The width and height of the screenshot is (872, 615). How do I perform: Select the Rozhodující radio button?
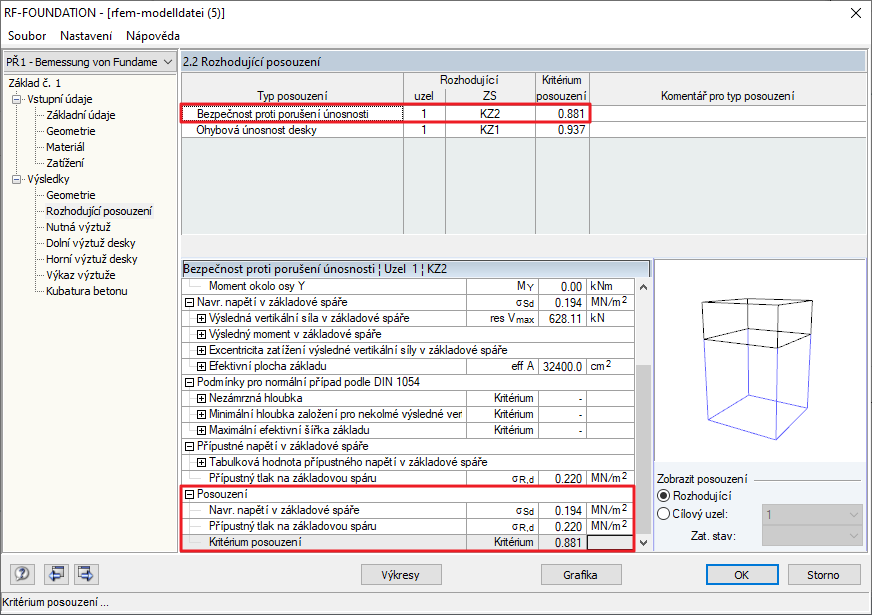(663, 495)
